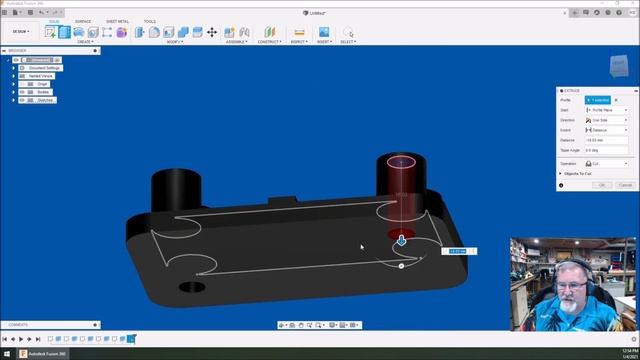This screenshot has height=360, width=640.
Task: Click the Save icon in title bar
Action: point(30,13)
